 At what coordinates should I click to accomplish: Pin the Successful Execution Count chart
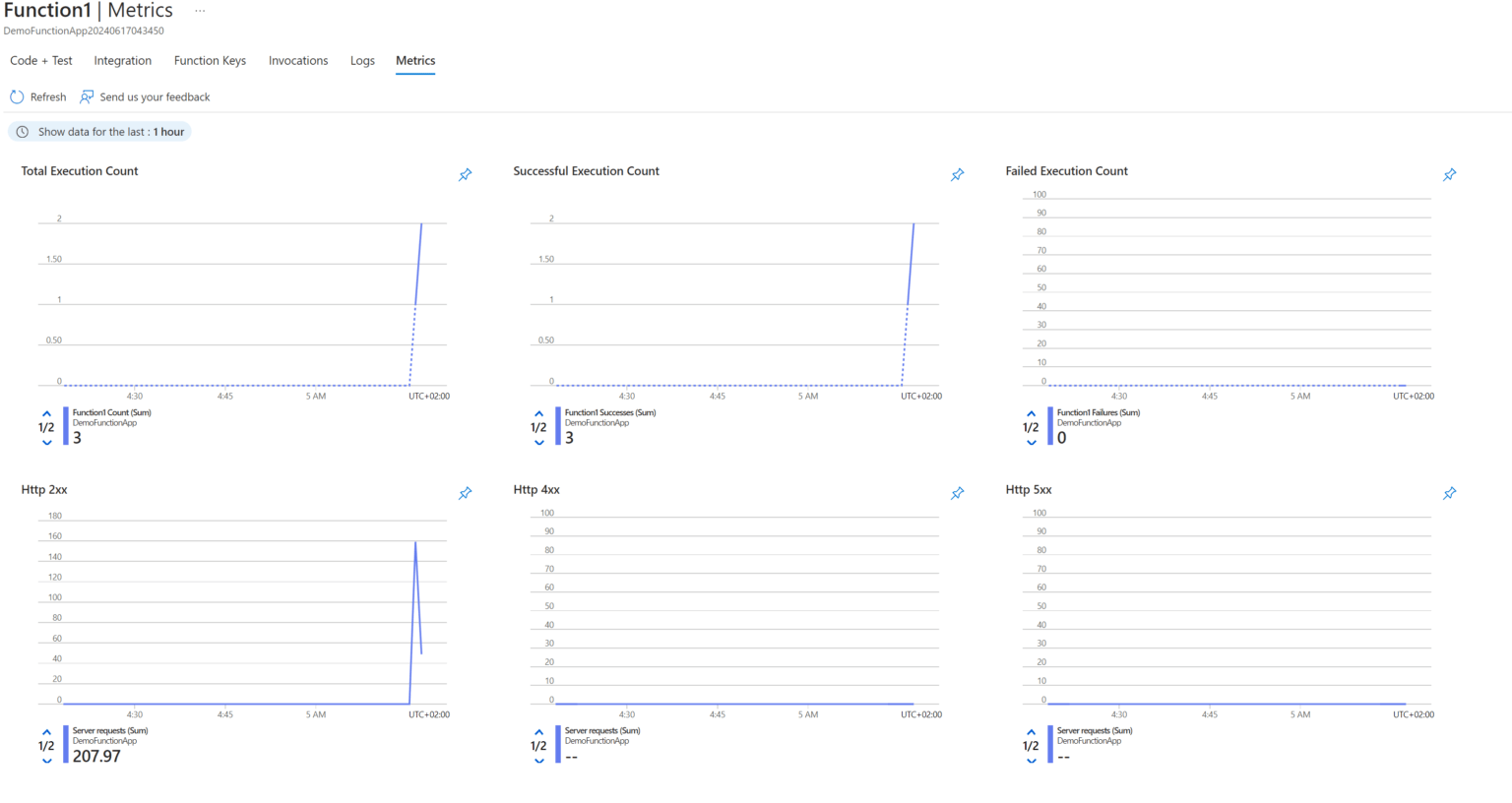pyautogui.click(x=957, y=174)
